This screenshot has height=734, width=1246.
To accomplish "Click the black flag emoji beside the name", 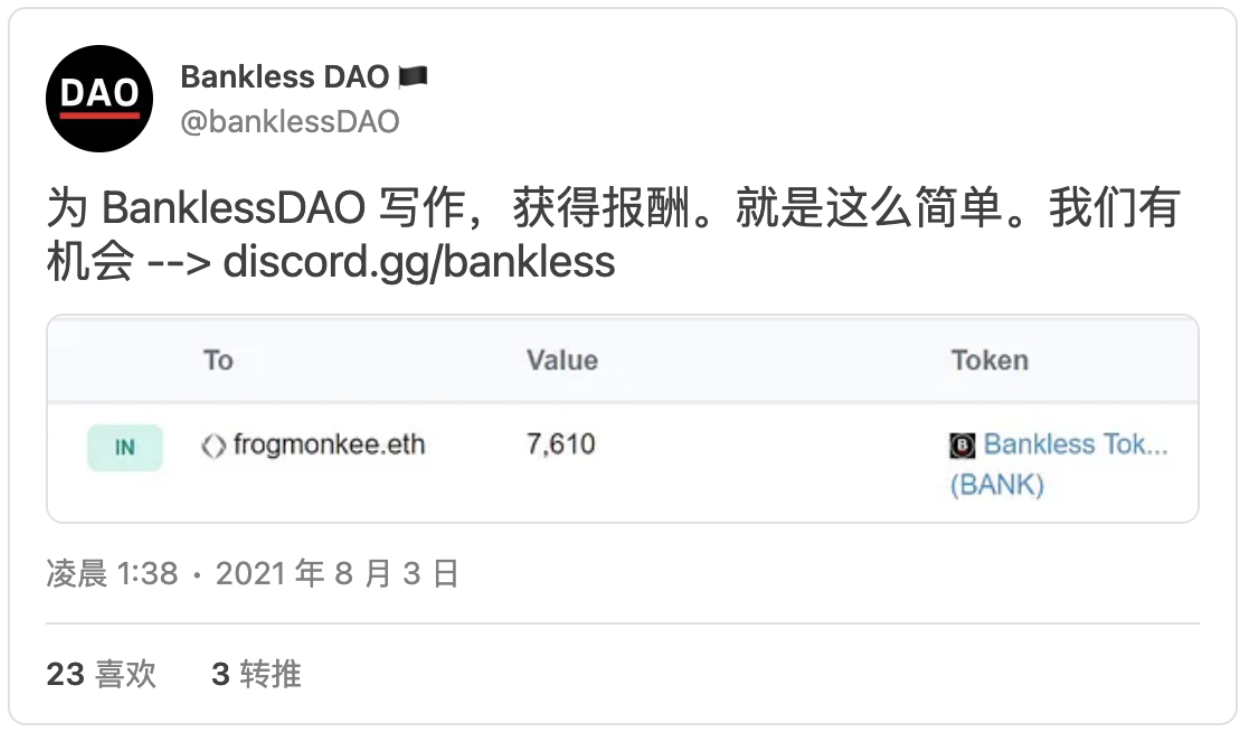I will pyautogui.click(x=413, y=76).
